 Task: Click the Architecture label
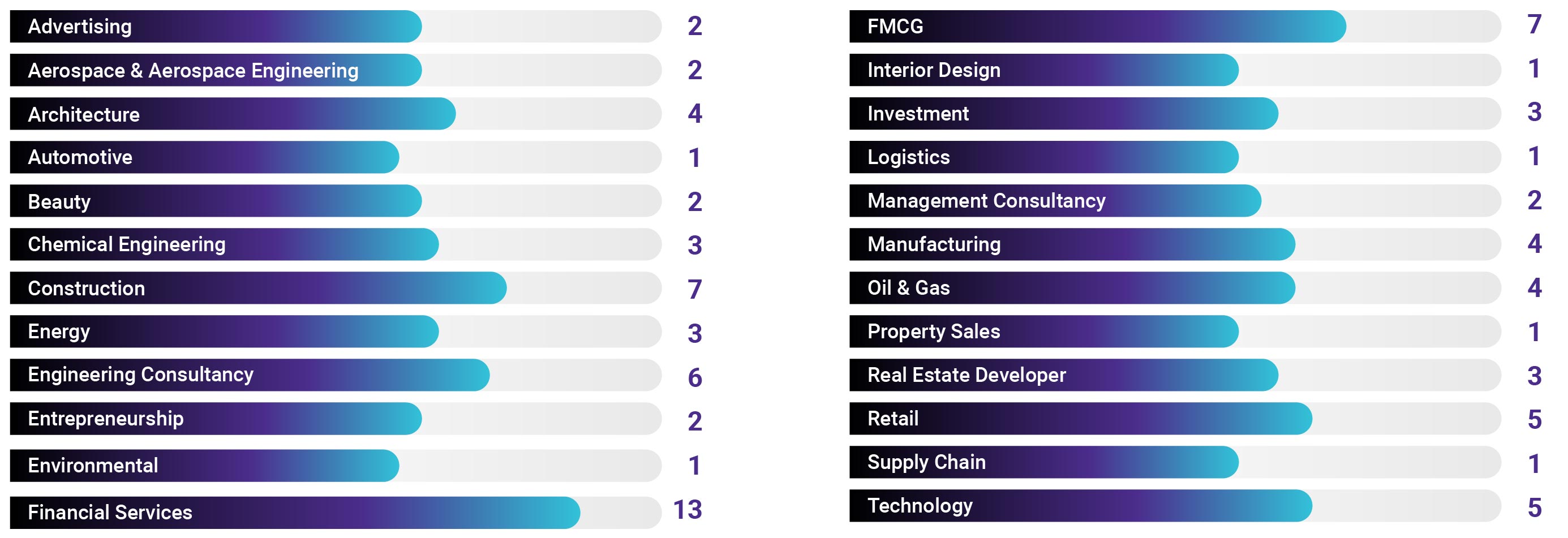[84, 114]
